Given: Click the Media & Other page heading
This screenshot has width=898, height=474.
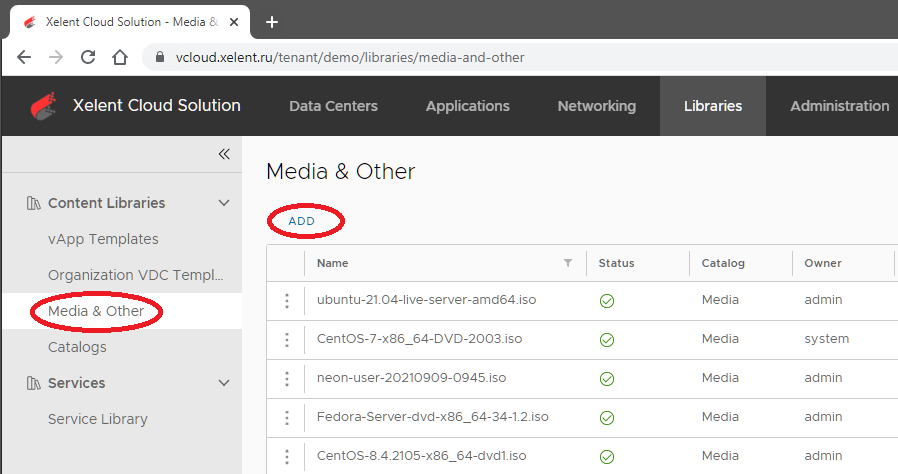Looking at the screenshot, I should (x=341, y=171).
